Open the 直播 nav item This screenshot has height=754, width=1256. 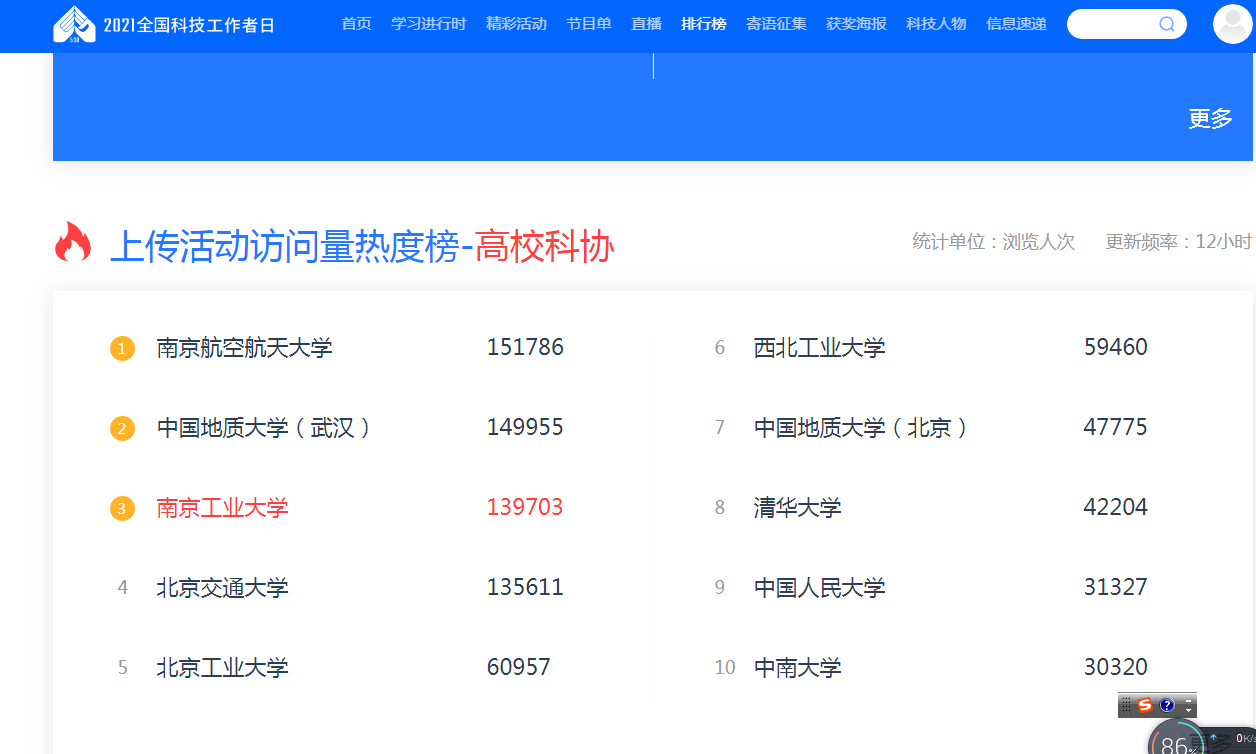646,24
